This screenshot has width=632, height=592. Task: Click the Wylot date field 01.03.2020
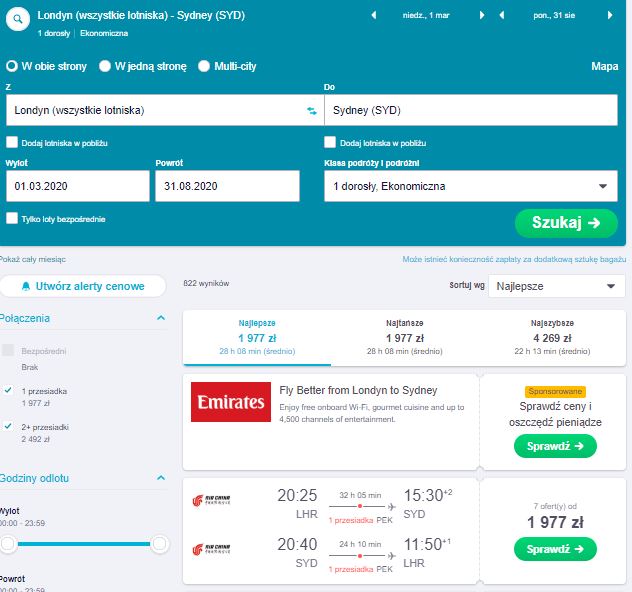(x=78, y=186)
